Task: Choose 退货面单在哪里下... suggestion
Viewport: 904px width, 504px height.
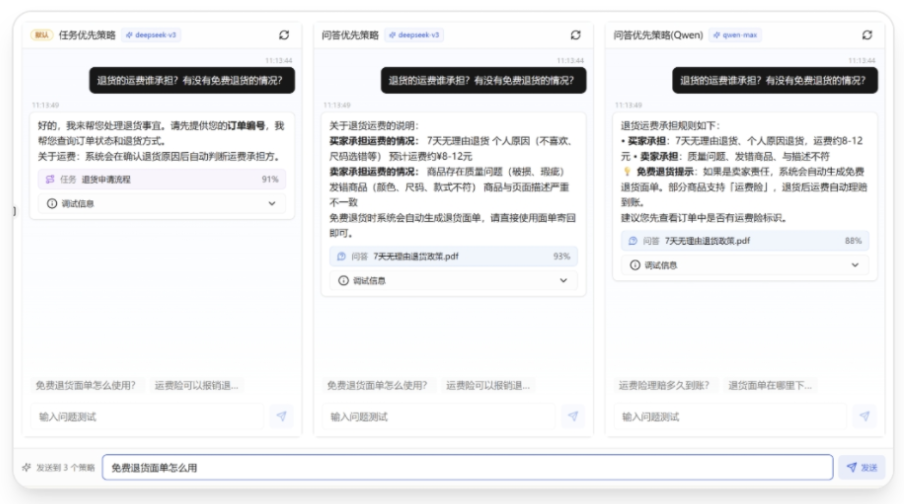Action: (x=770, y=385)
